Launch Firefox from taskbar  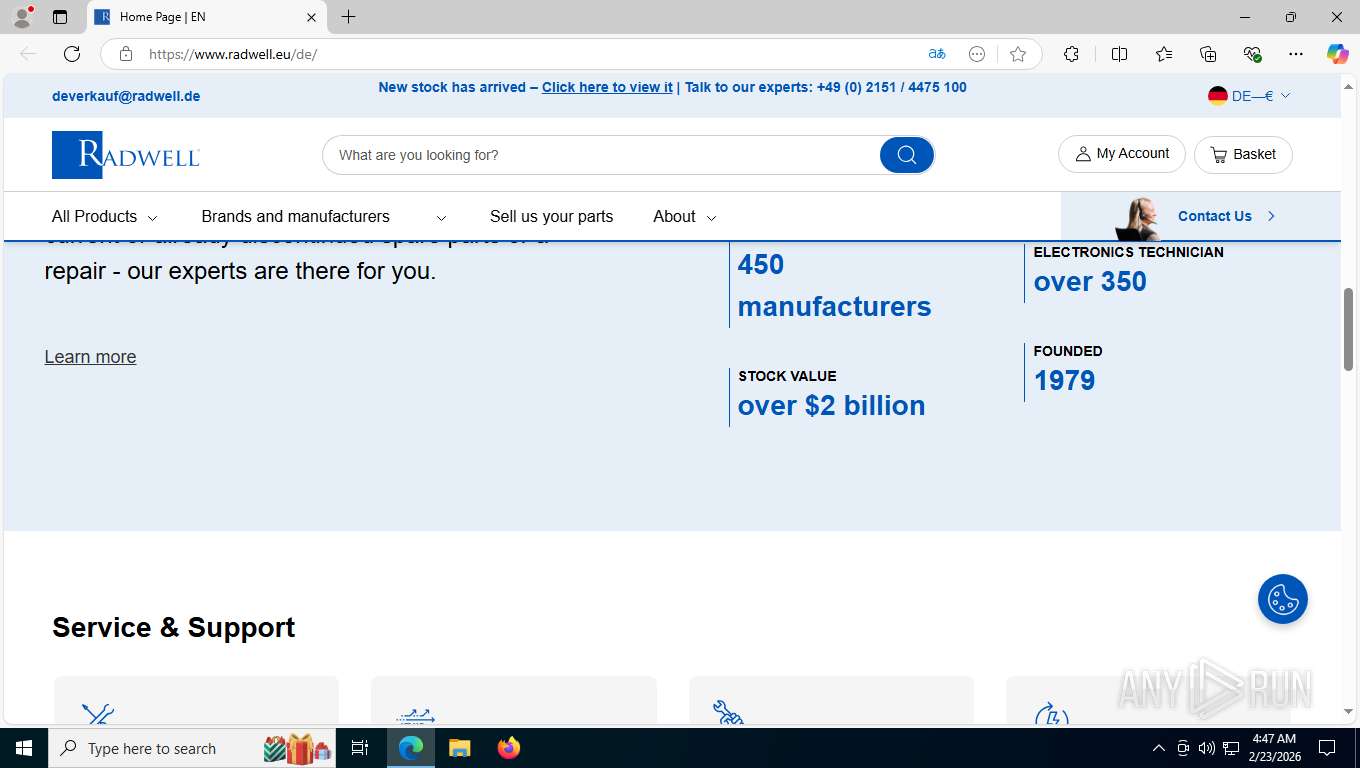pos(509,748)
